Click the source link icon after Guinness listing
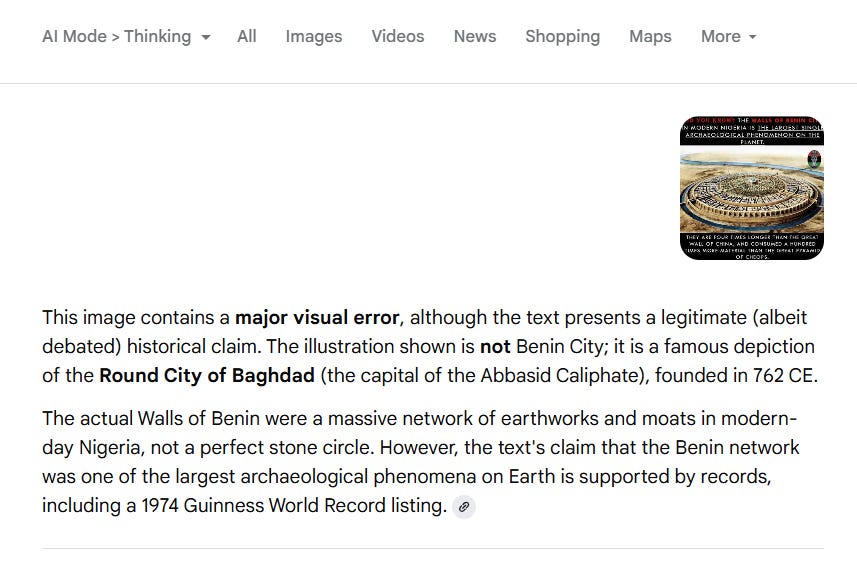Viewport: 857px width, 573px height. pyautogui.click(x=463, y=507)
